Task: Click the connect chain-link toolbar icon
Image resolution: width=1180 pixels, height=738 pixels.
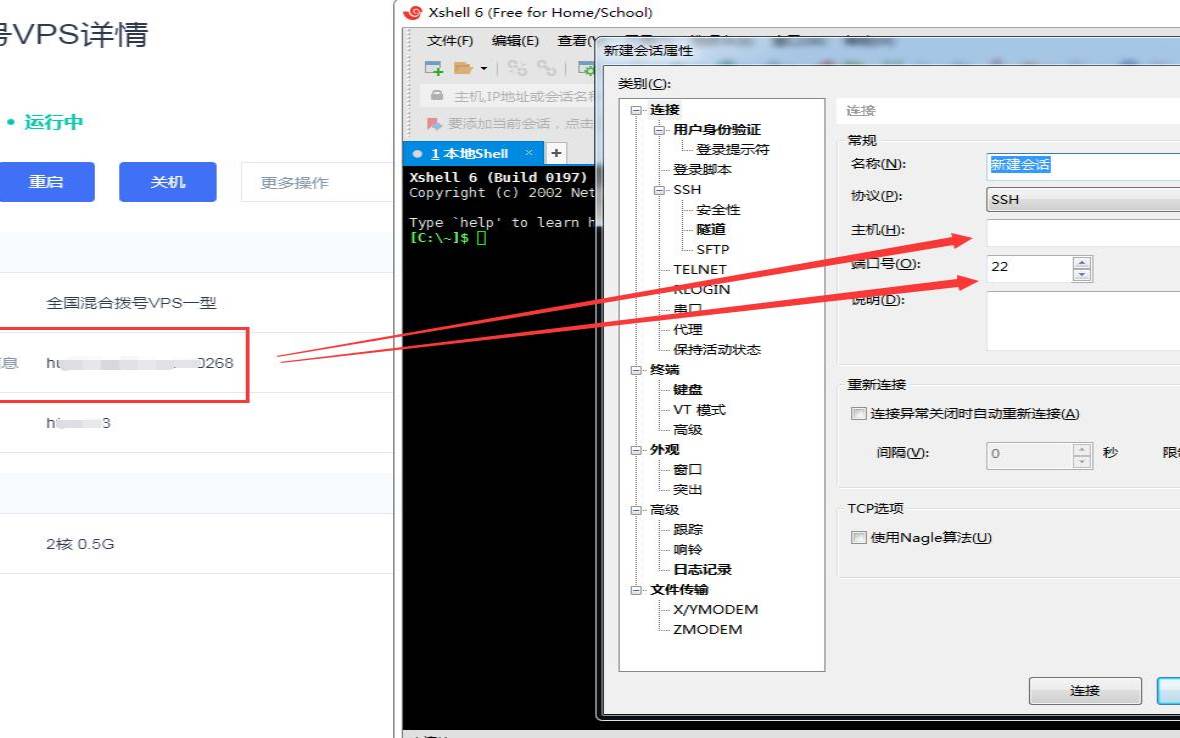Action: pyautogui.click(x=517, y=68)
